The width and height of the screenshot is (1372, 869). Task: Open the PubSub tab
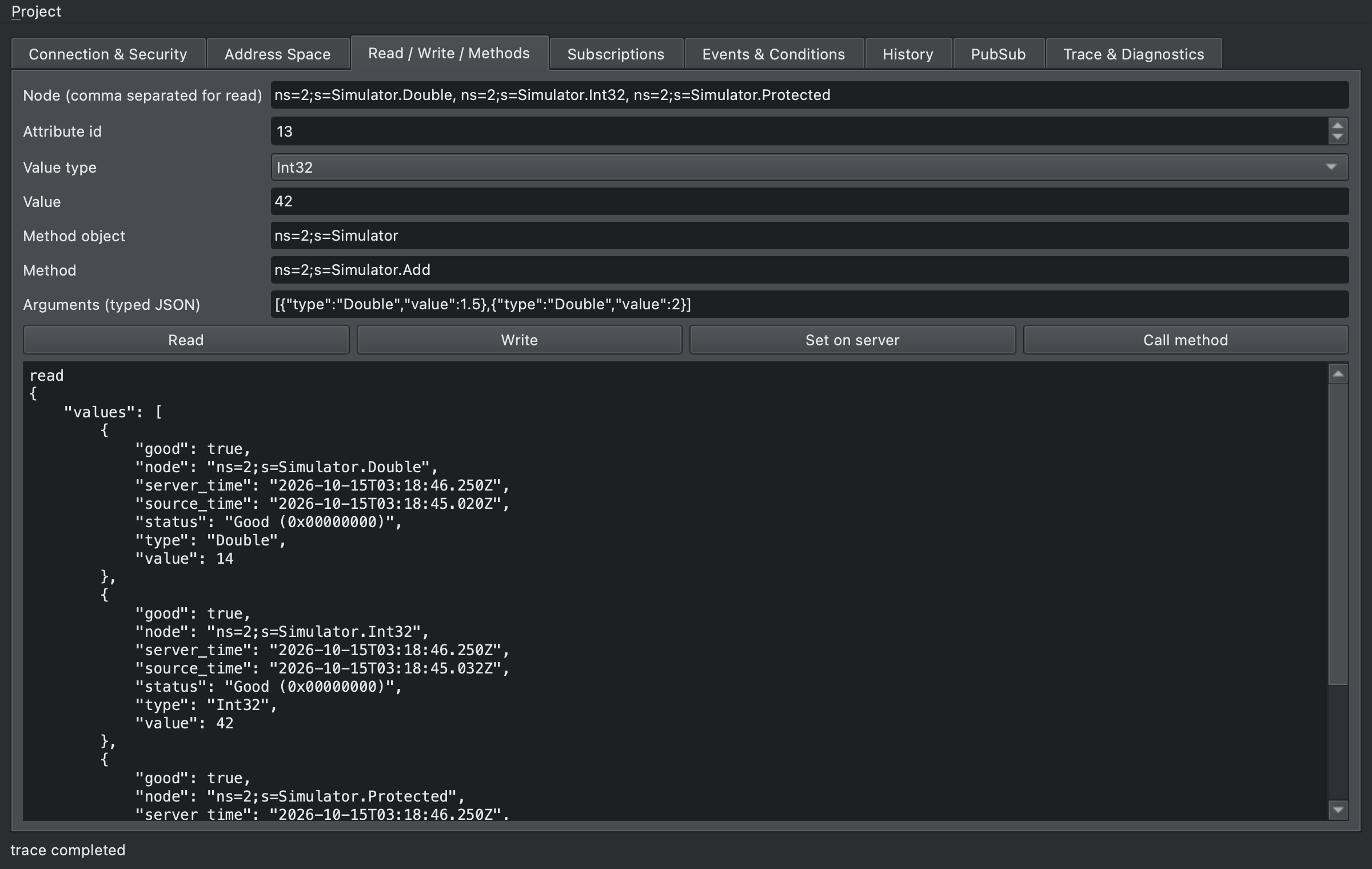point(998,54)
